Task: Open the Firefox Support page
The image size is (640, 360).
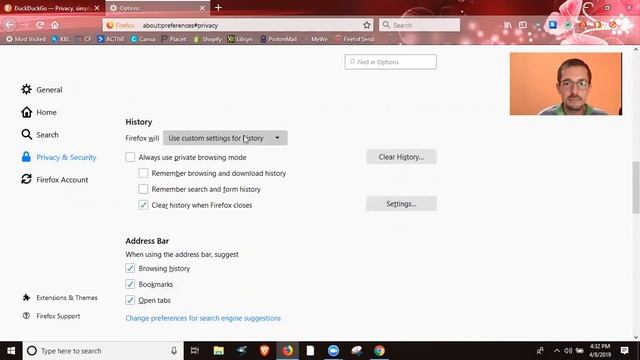Action: 52,316
